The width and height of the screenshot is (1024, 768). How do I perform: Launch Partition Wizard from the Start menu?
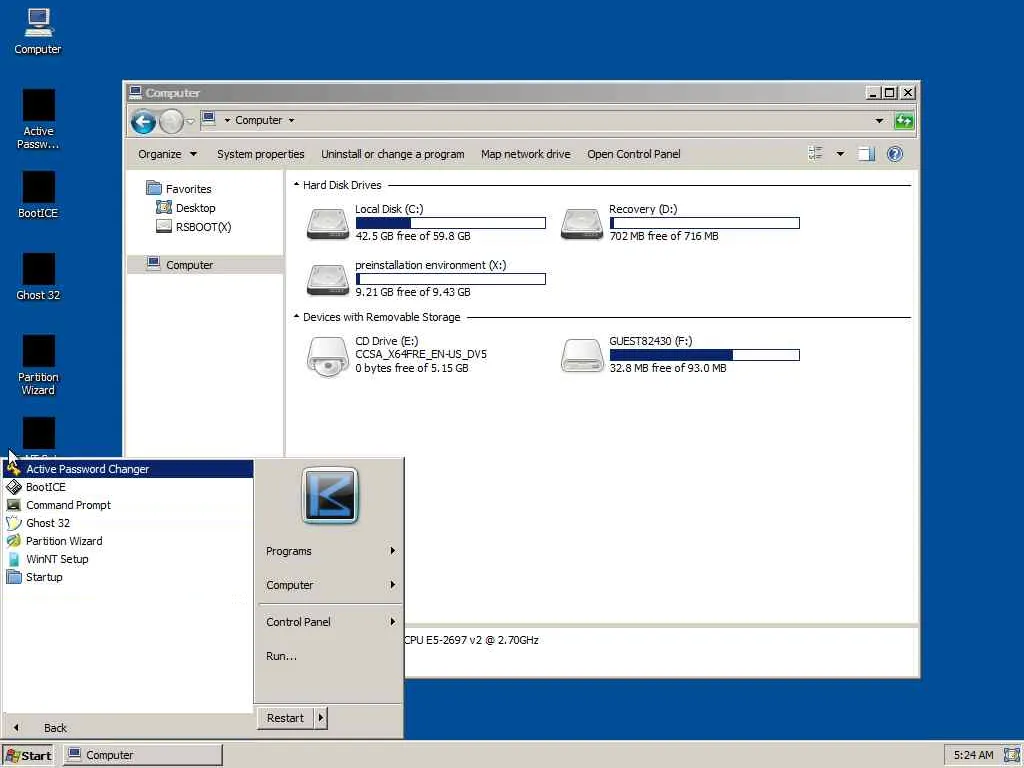[128, 541]
